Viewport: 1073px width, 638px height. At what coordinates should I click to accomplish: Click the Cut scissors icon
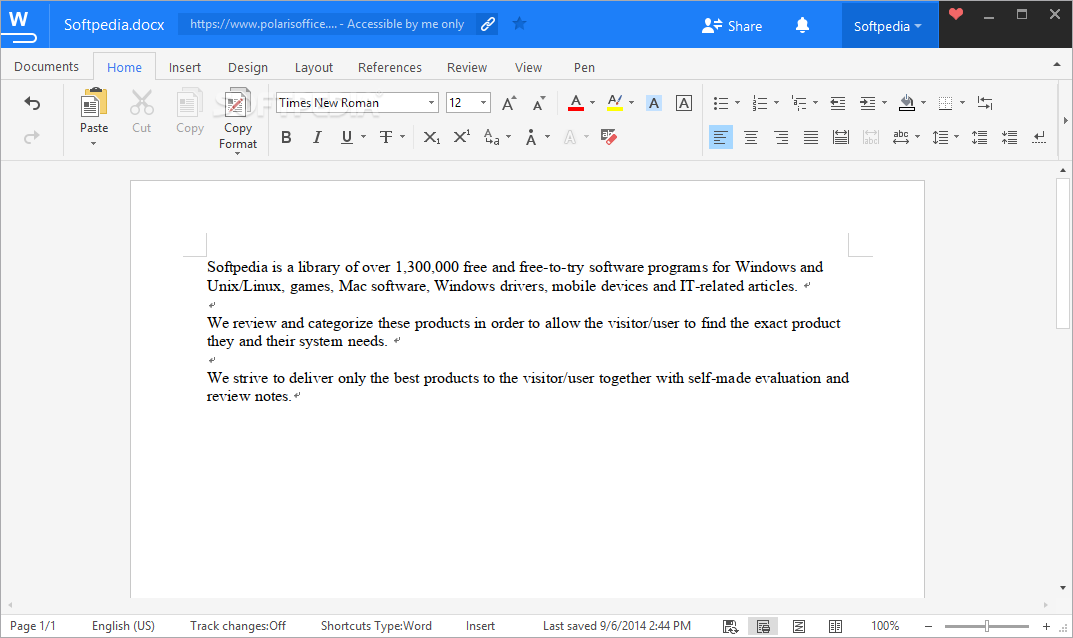coord(142,103)
